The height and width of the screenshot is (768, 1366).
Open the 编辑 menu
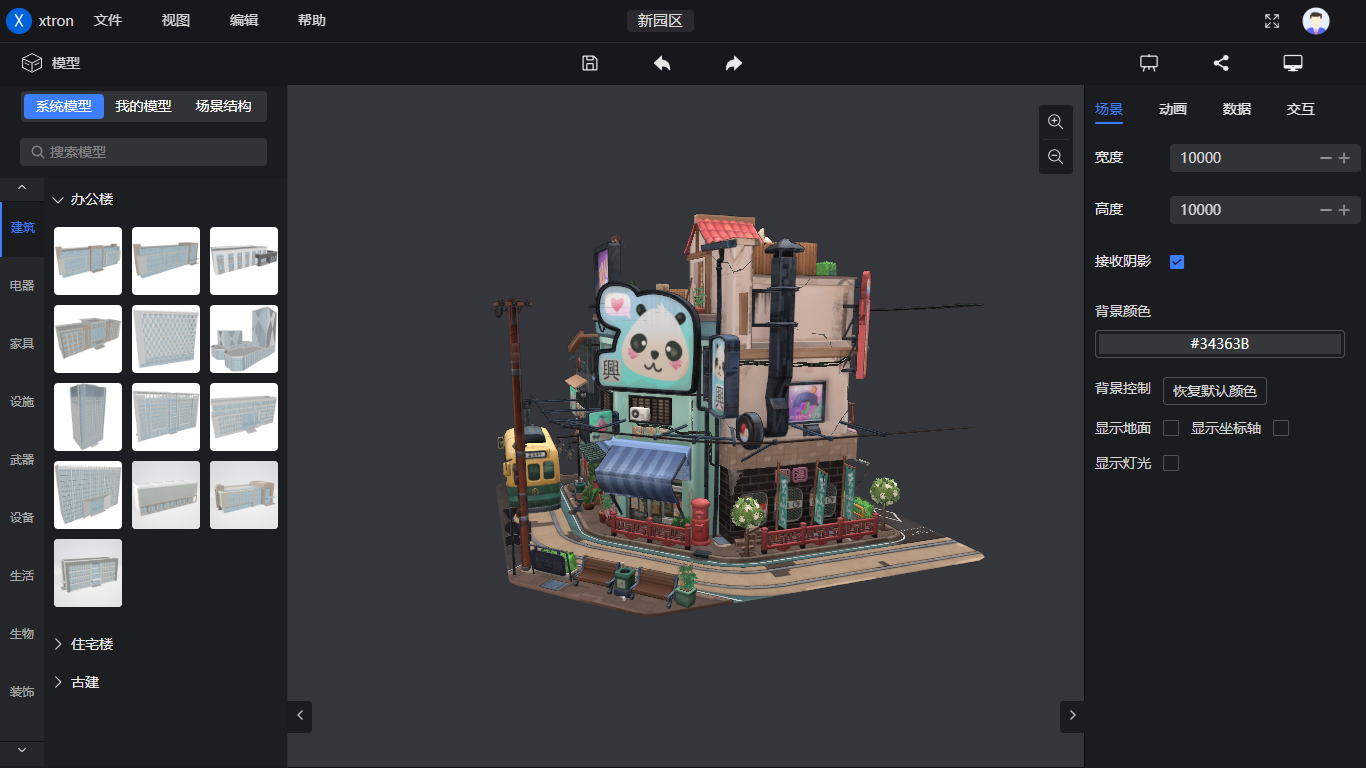244,21
